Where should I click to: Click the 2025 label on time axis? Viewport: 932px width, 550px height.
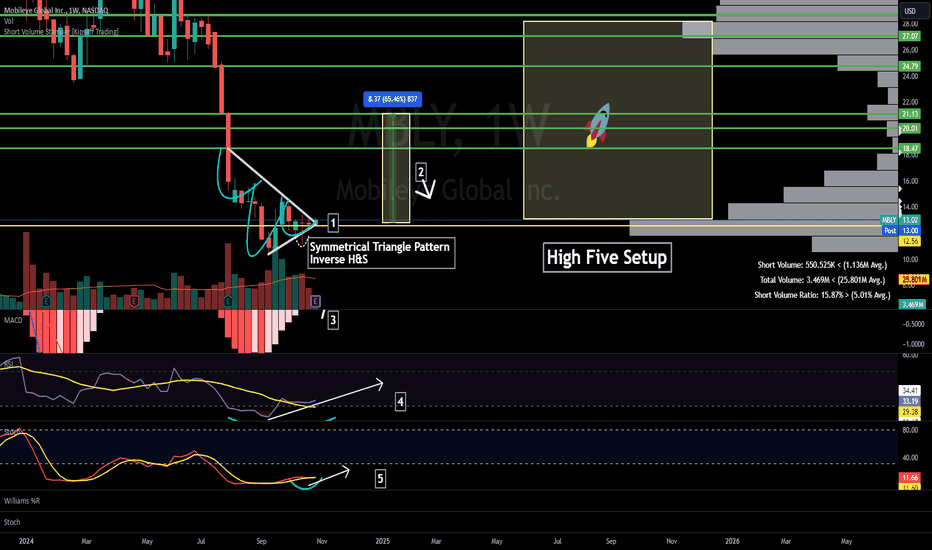(383, 541)
